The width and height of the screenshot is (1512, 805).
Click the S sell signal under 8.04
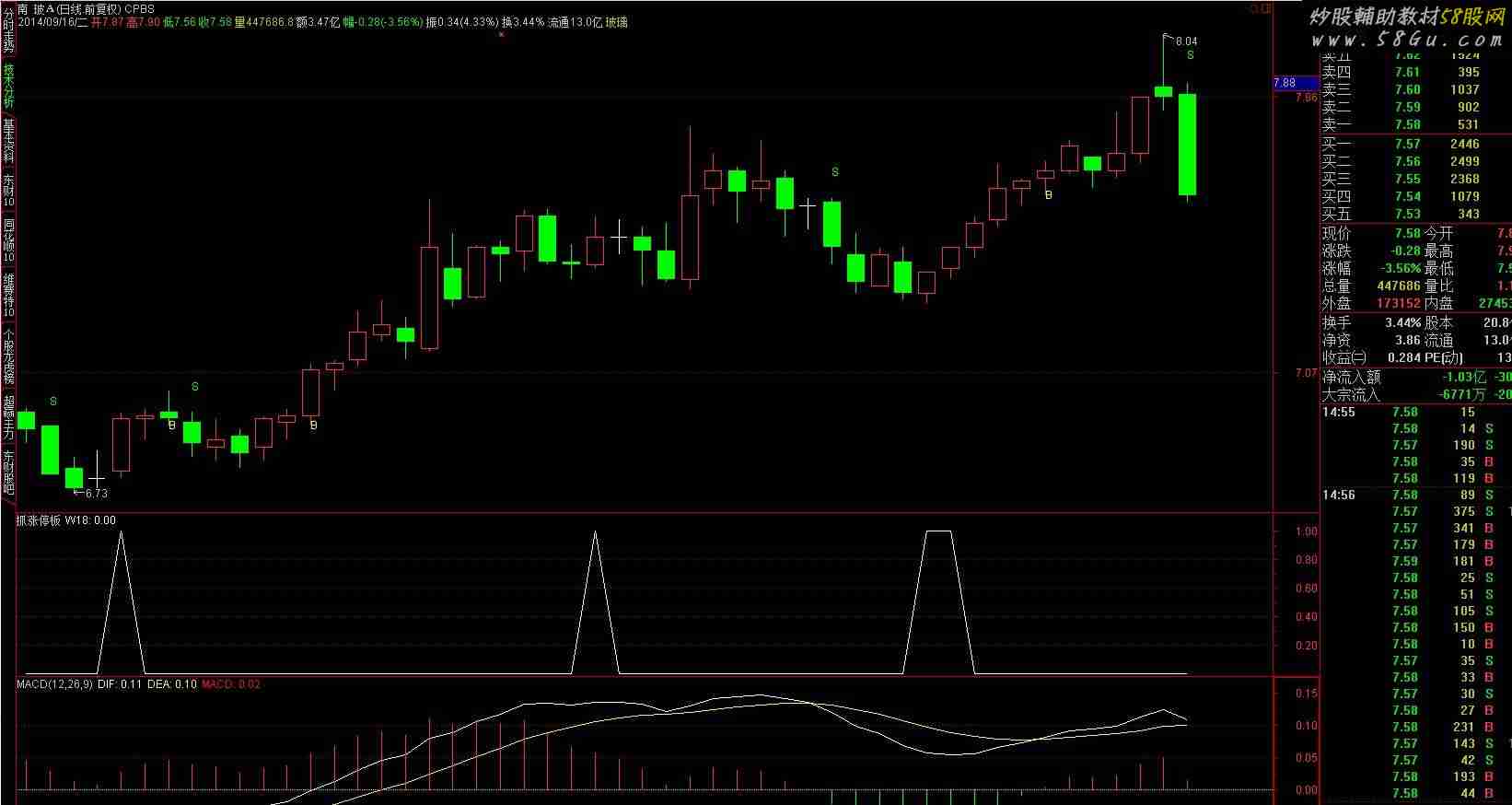(1191, 56)
